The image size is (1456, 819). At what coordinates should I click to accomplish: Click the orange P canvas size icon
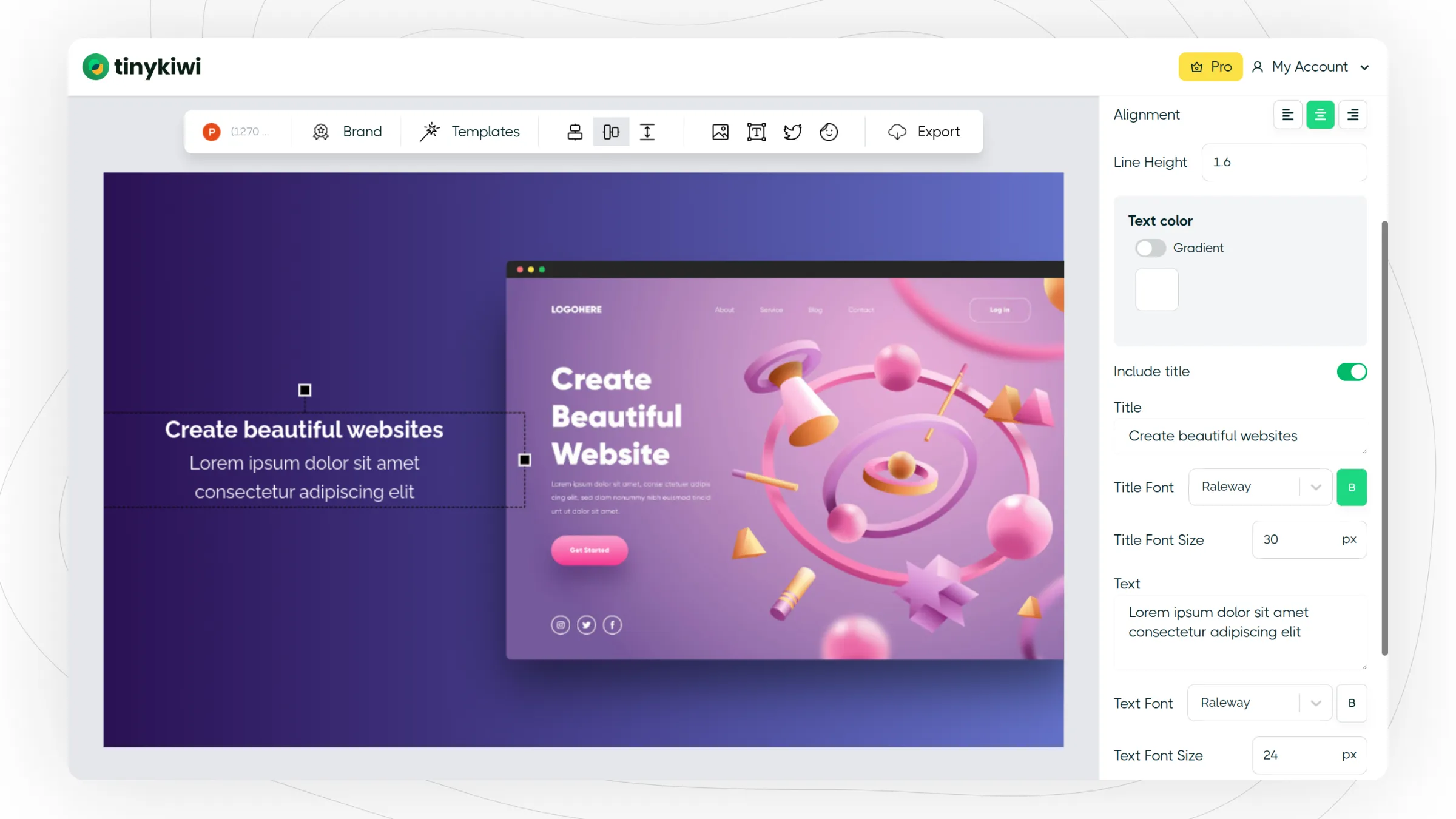point(211,132)
